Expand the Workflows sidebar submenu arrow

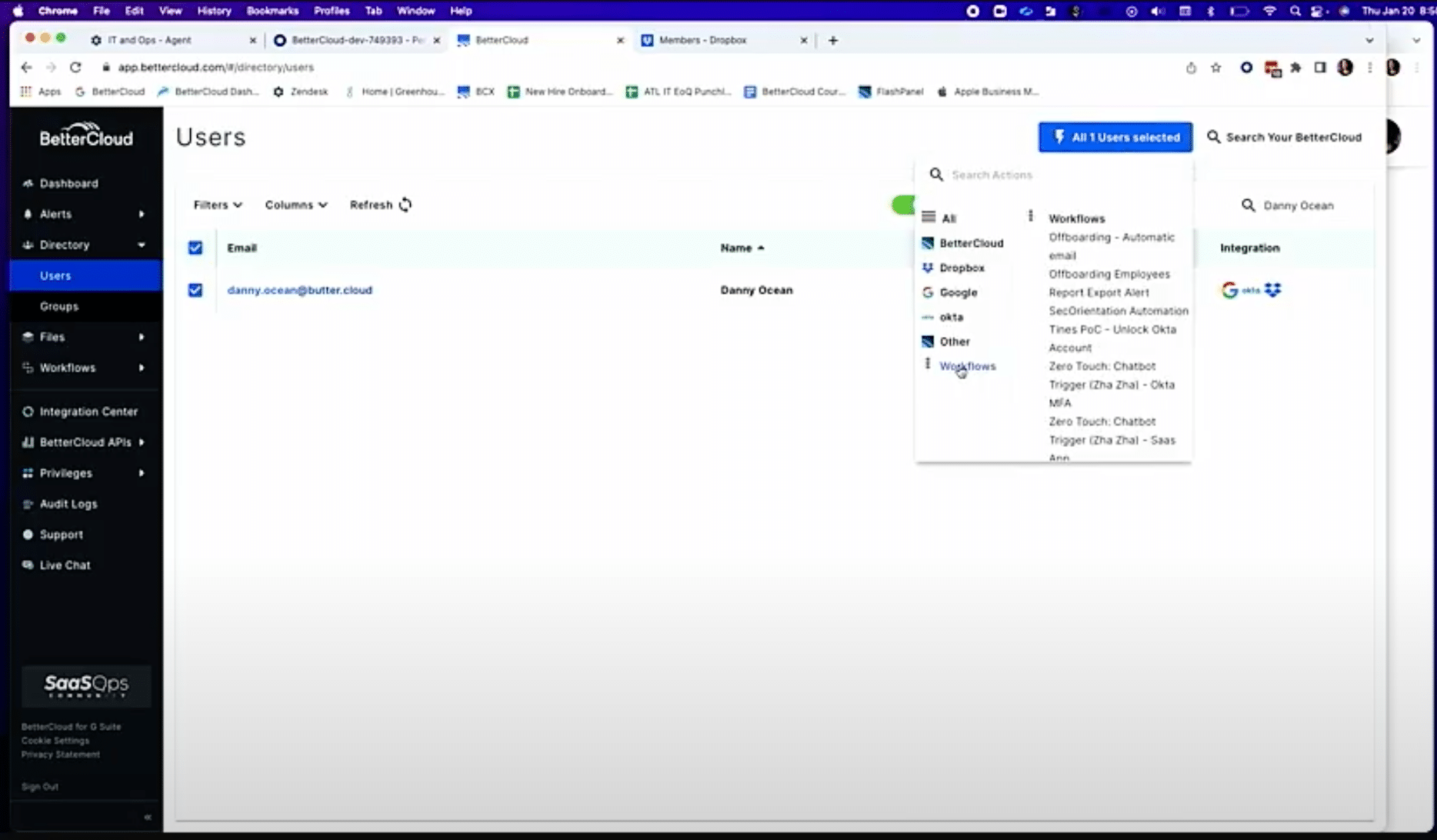142,368
